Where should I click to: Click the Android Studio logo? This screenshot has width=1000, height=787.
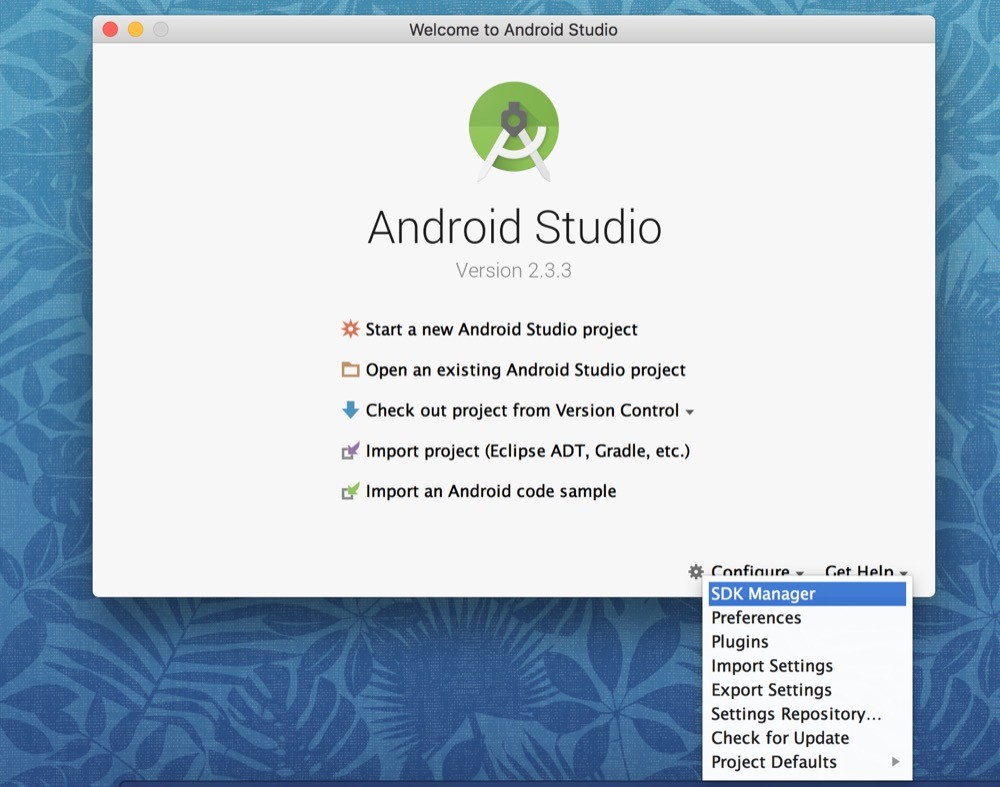point(513,130)
